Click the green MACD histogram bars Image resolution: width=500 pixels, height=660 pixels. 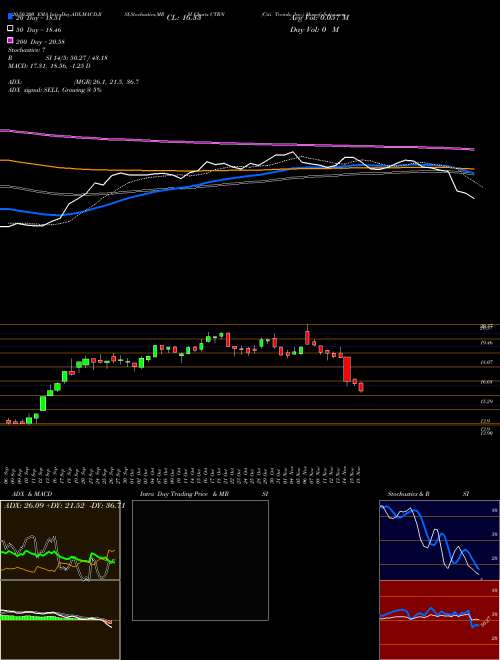(x=39, y=617)
